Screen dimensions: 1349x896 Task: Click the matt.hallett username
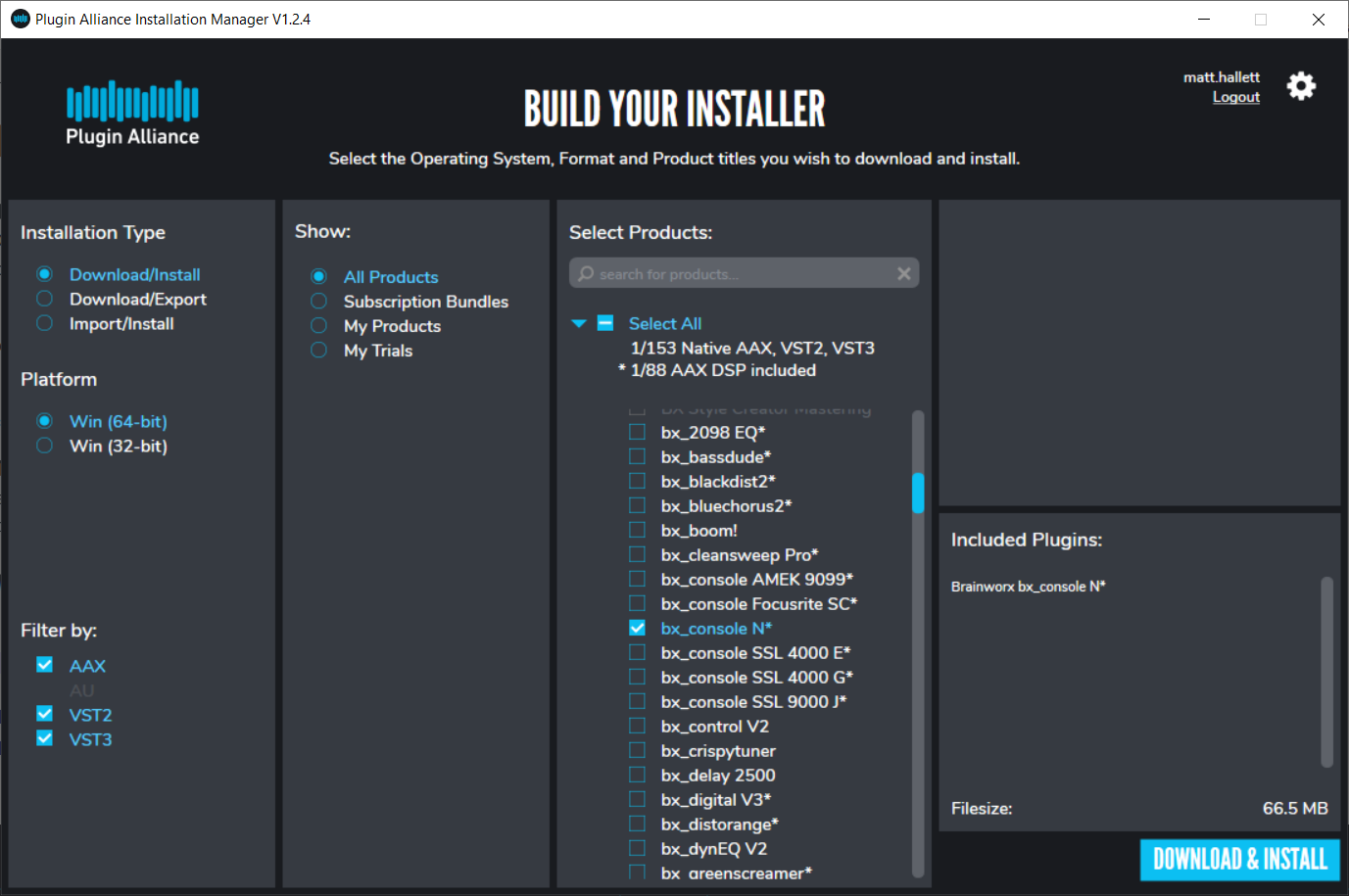coord(1222,77)
